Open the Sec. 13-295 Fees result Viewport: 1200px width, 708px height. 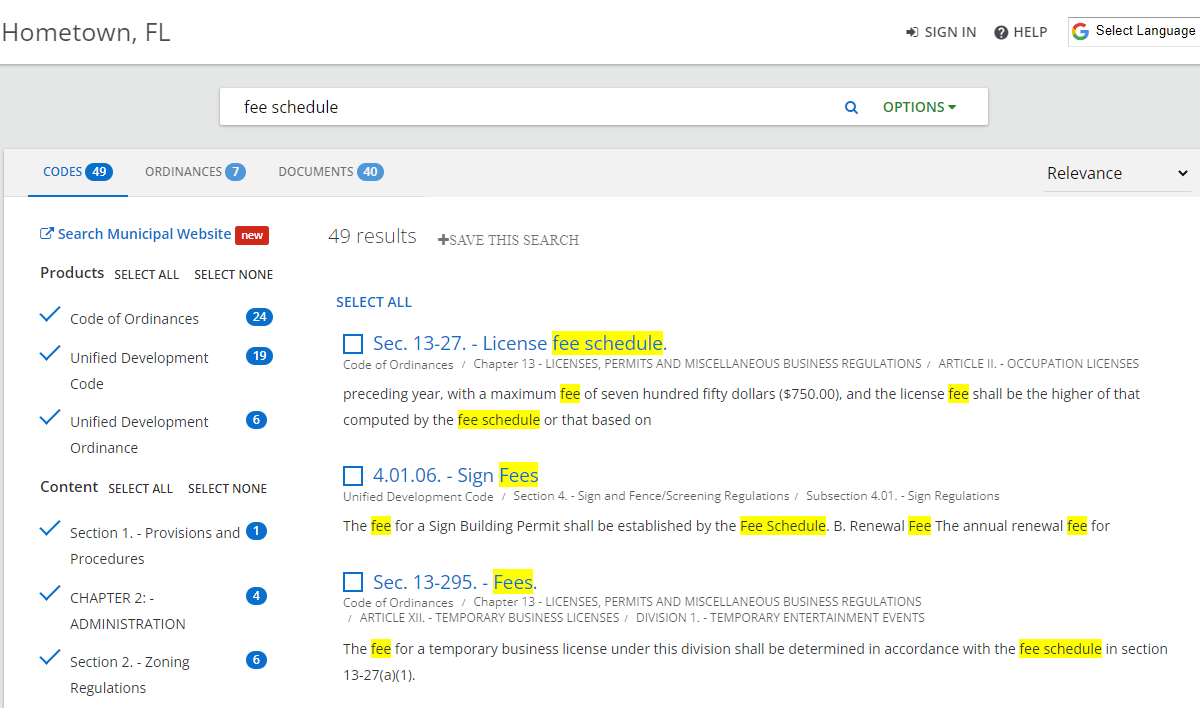[x=455, y=581]
